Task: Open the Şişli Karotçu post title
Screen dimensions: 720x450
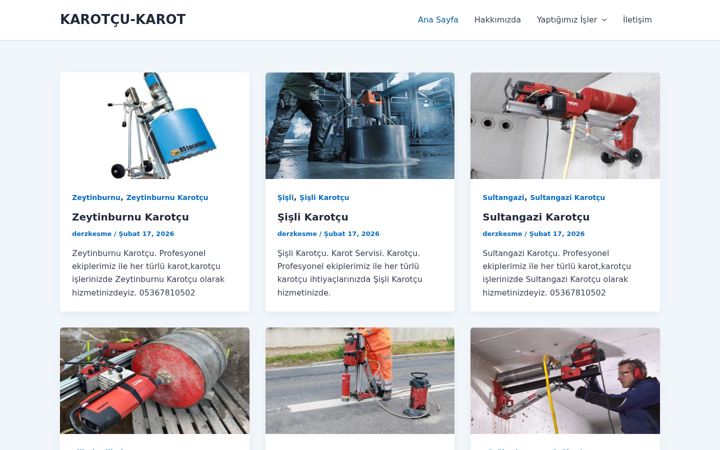Action: pyautogui.click(x=313, y=217)
